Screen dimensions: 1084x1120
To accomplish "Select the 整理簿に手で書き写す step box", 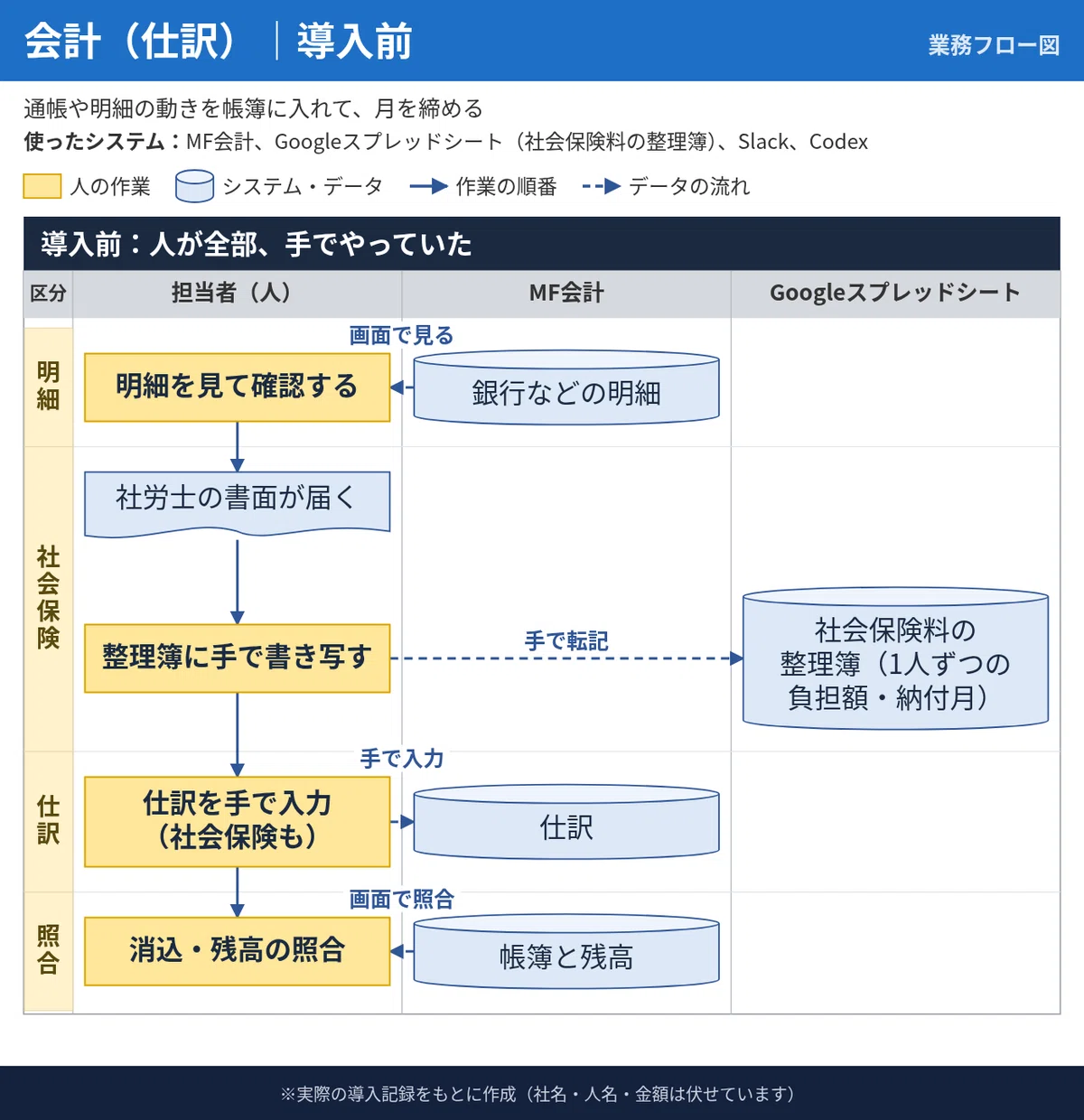I will 238,658.
